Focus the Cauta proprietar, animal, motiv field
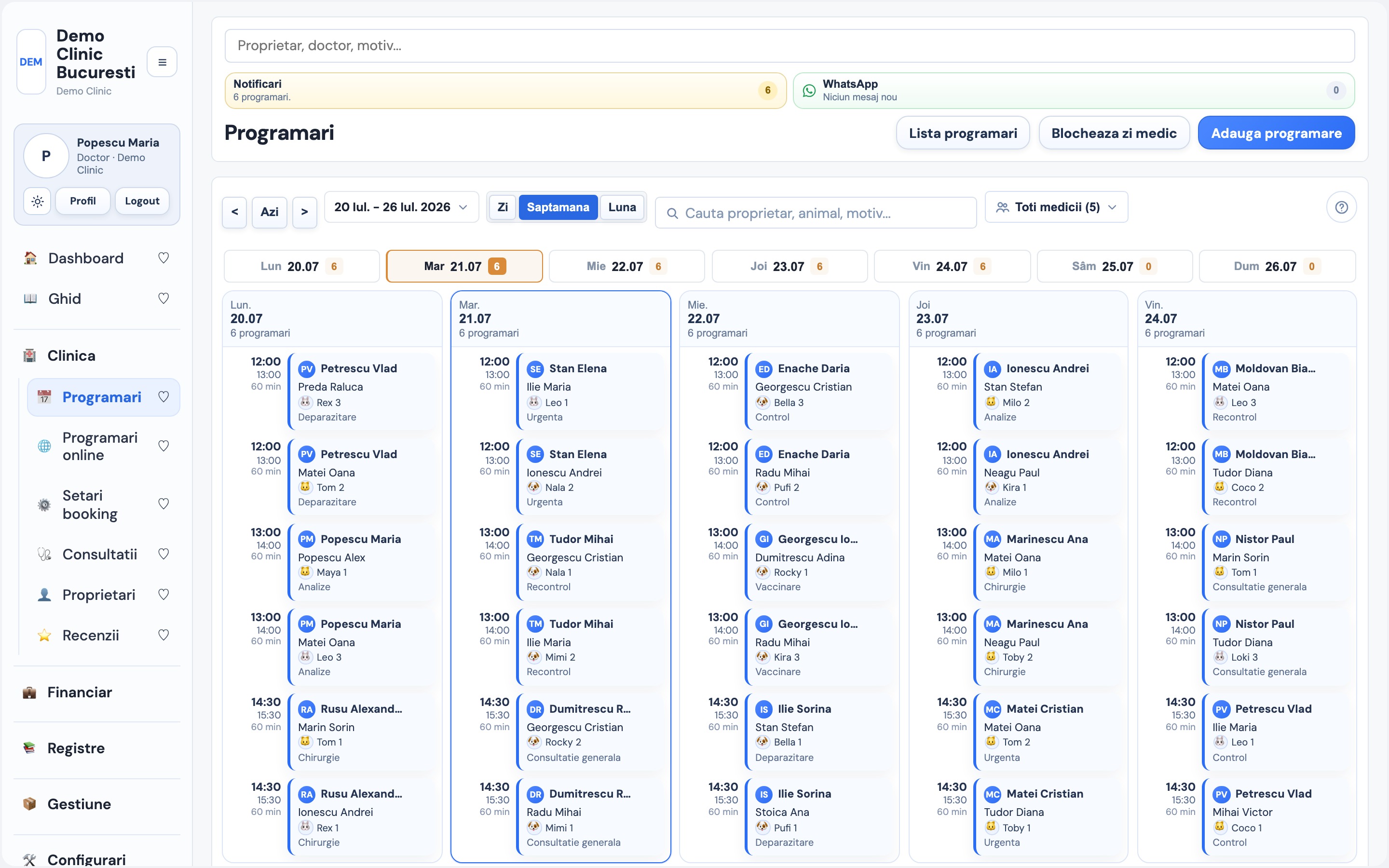This screenshot has width=1389, height=868. [x=816, y=214]
